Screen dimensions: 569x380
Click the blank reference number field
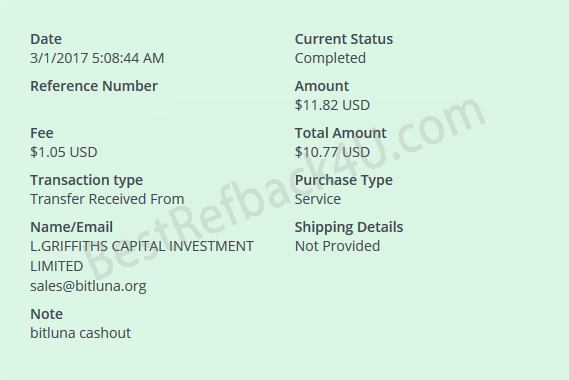[102, 105]
